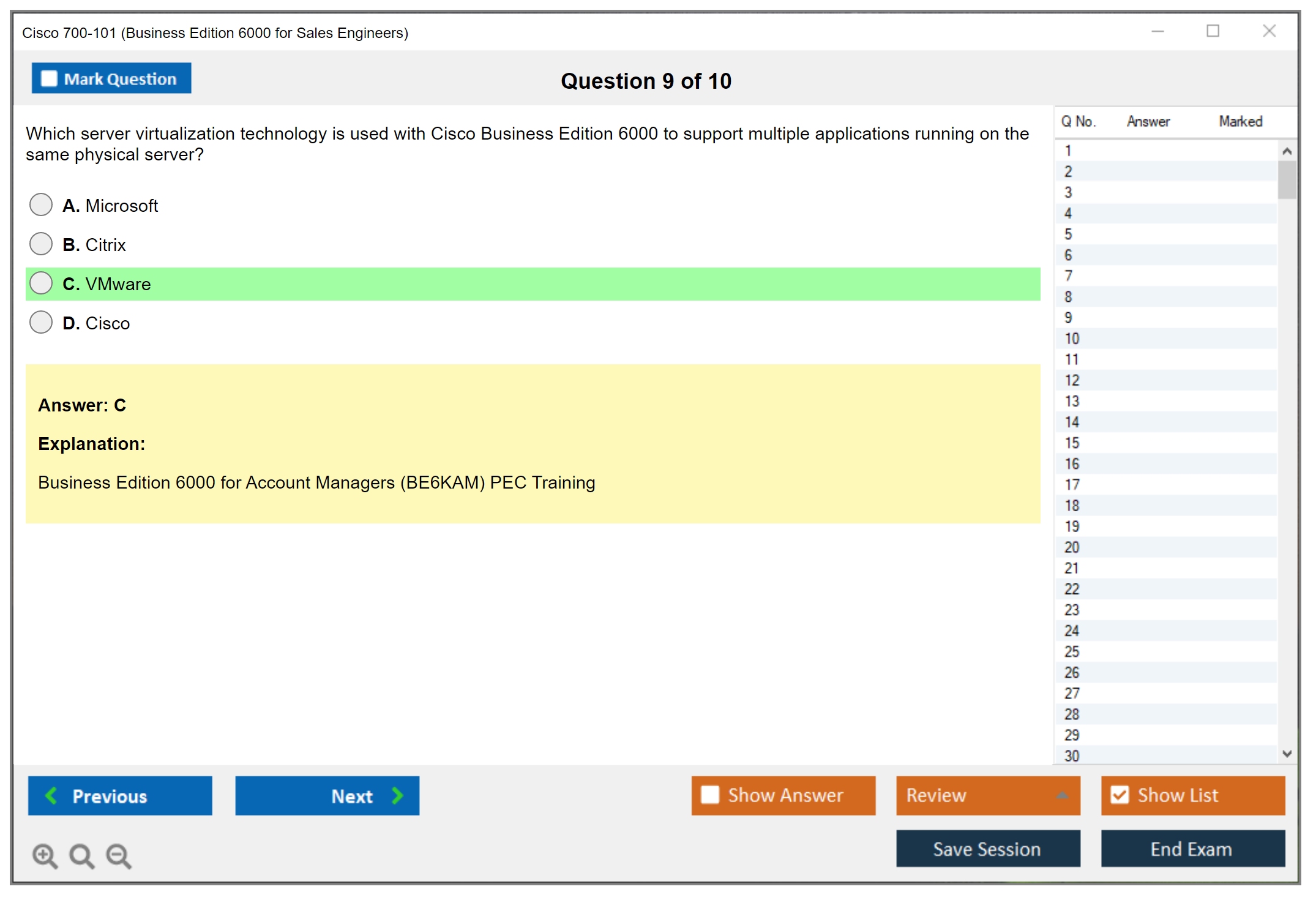Screen dimensions: 1316x900
Task: Choose radio option C. VMware
Action: coord(41,283)
